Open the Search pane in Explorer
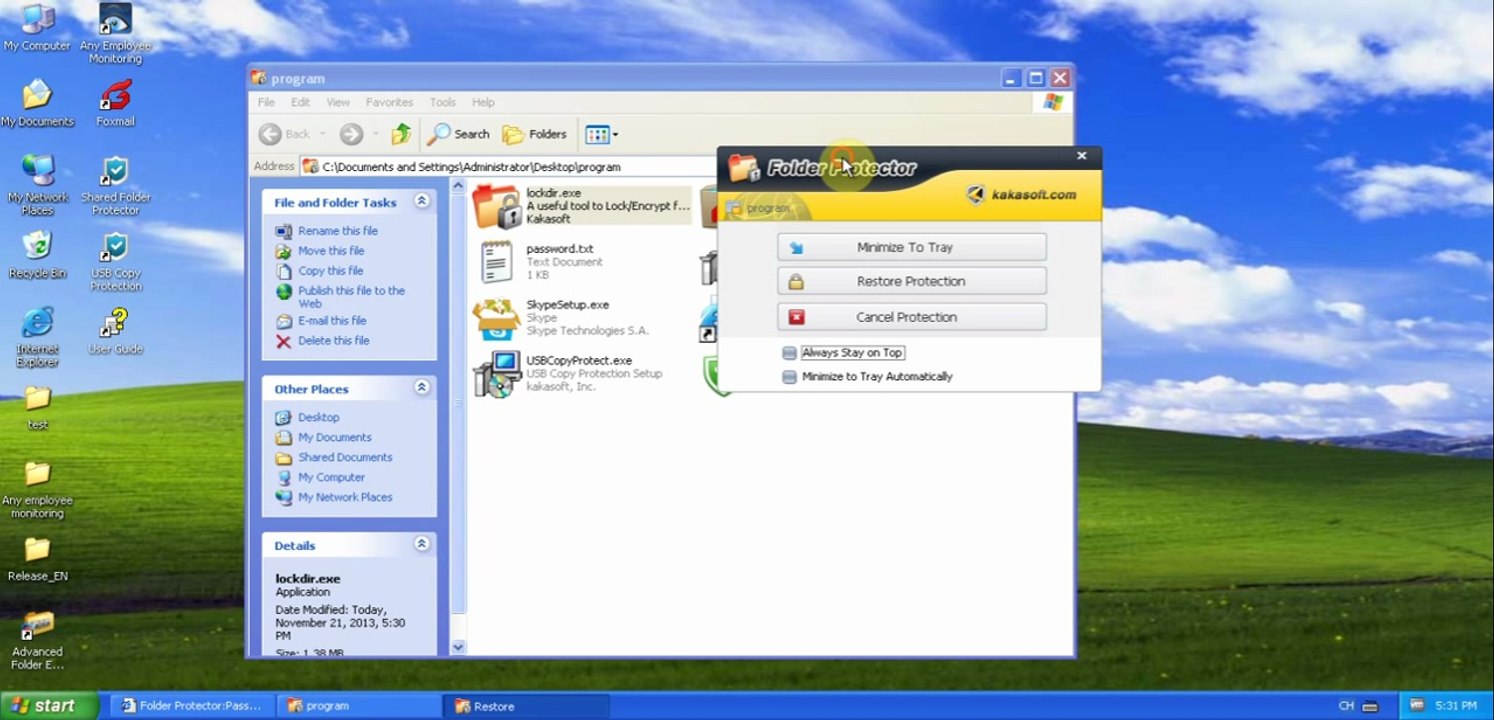 tap(459, 134)
